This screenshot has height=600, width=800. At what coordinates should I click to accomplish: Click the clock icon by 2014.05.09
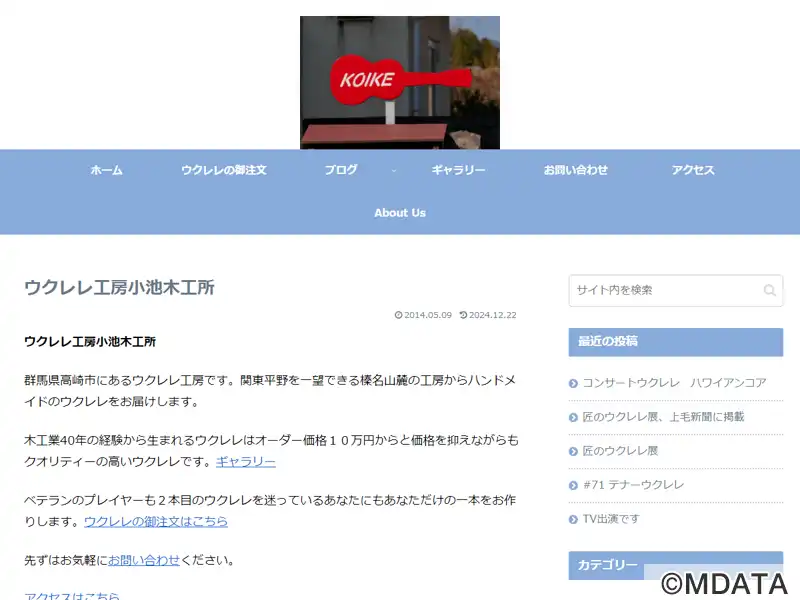(398, 315)
